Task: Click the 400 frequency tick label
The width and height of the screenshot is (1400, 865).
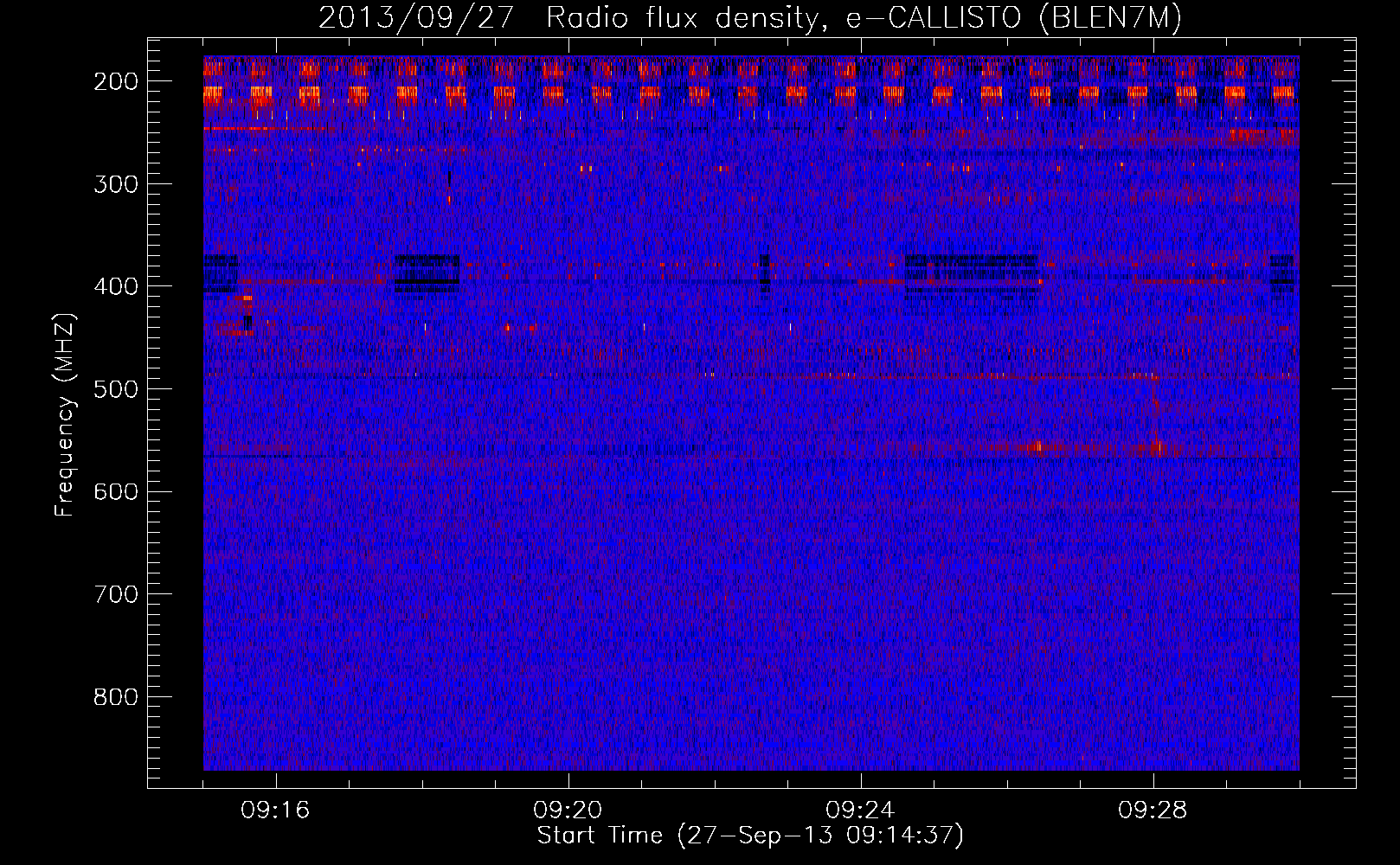Action: [x=116, y=286]
